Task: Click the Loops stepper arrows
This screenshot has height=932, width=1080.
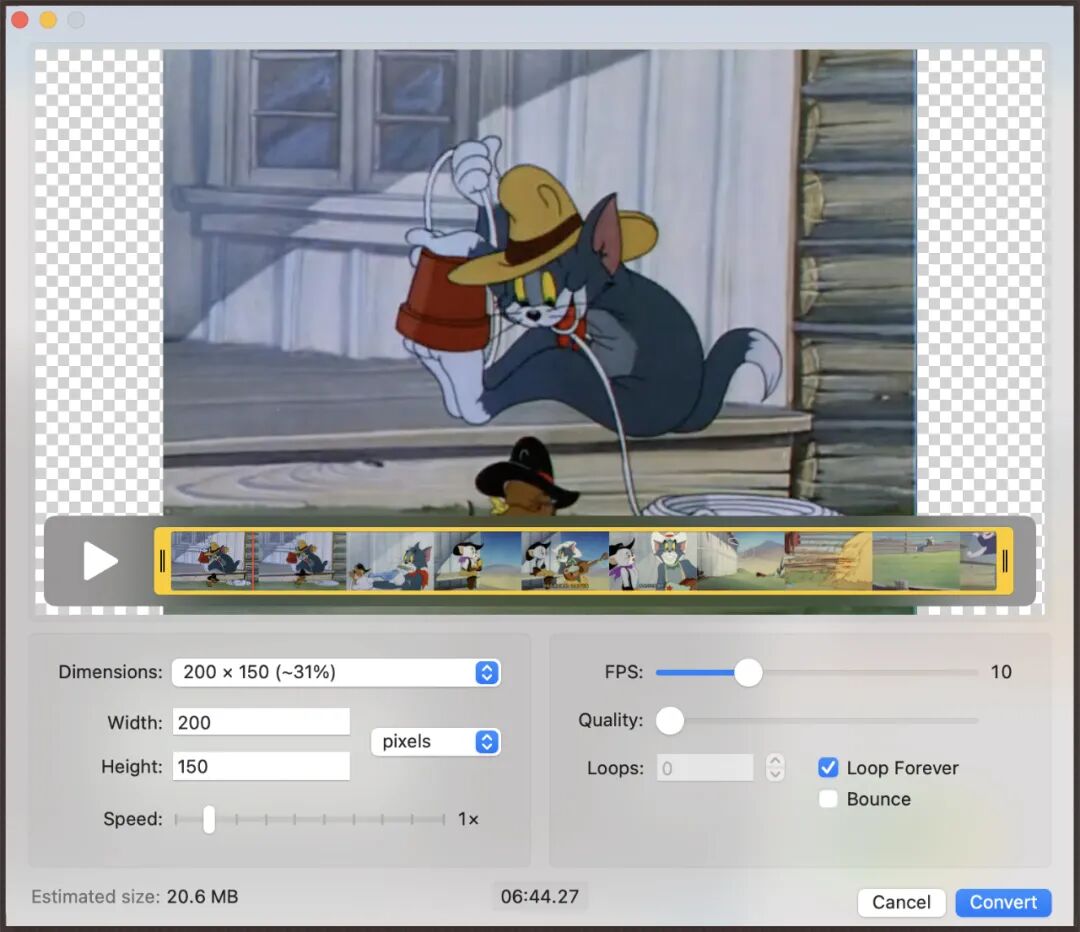Action: [x=775, y=767]
